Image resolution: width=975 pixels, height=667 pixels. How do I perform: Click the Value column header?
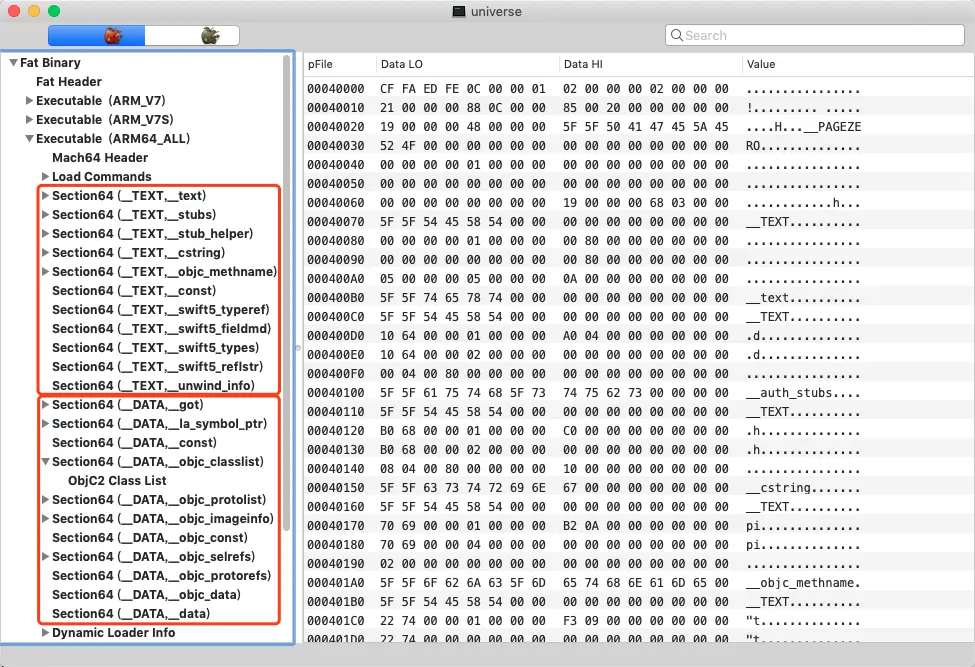tap(857, 64)
